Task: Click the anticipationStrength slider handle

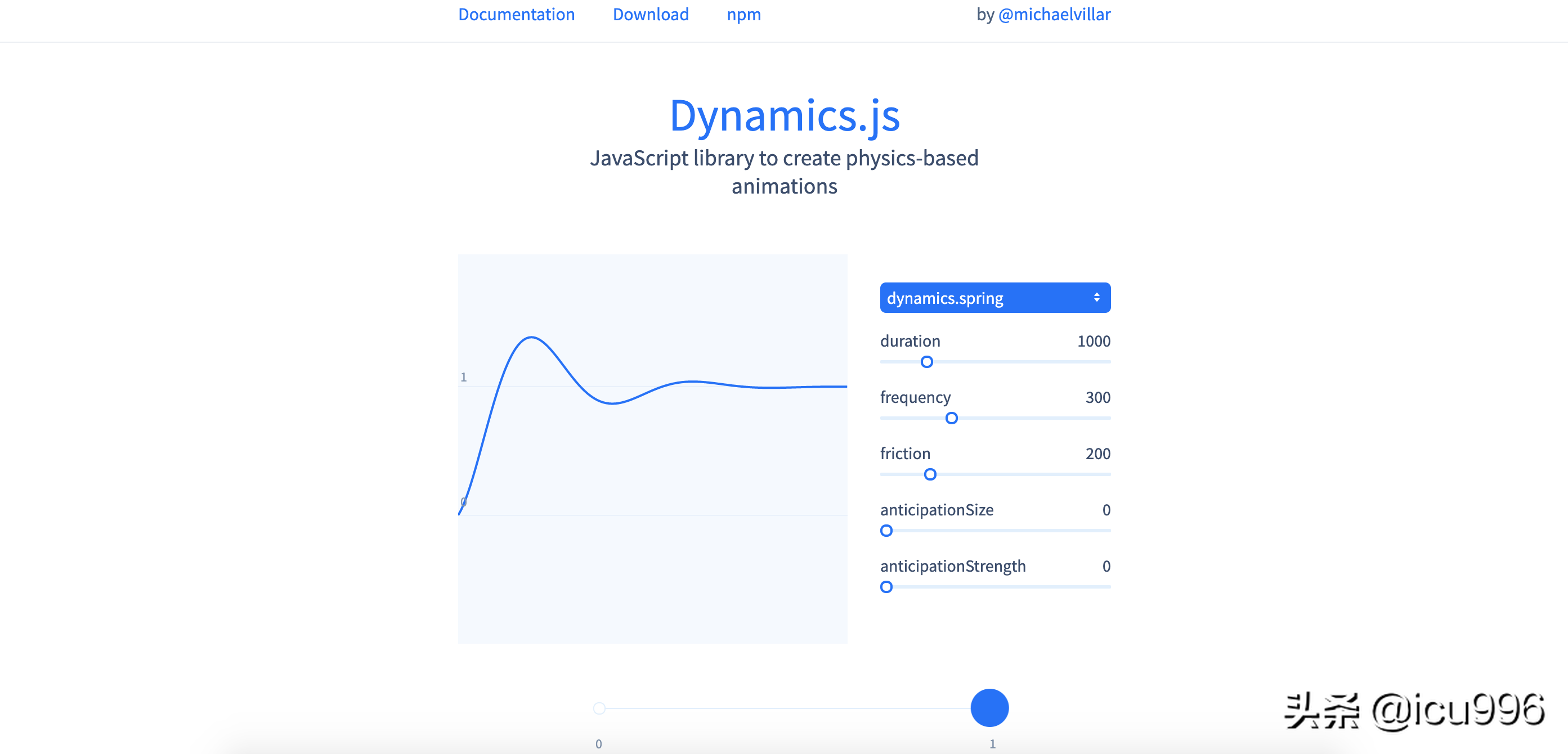Action: [x=886, y=587]
